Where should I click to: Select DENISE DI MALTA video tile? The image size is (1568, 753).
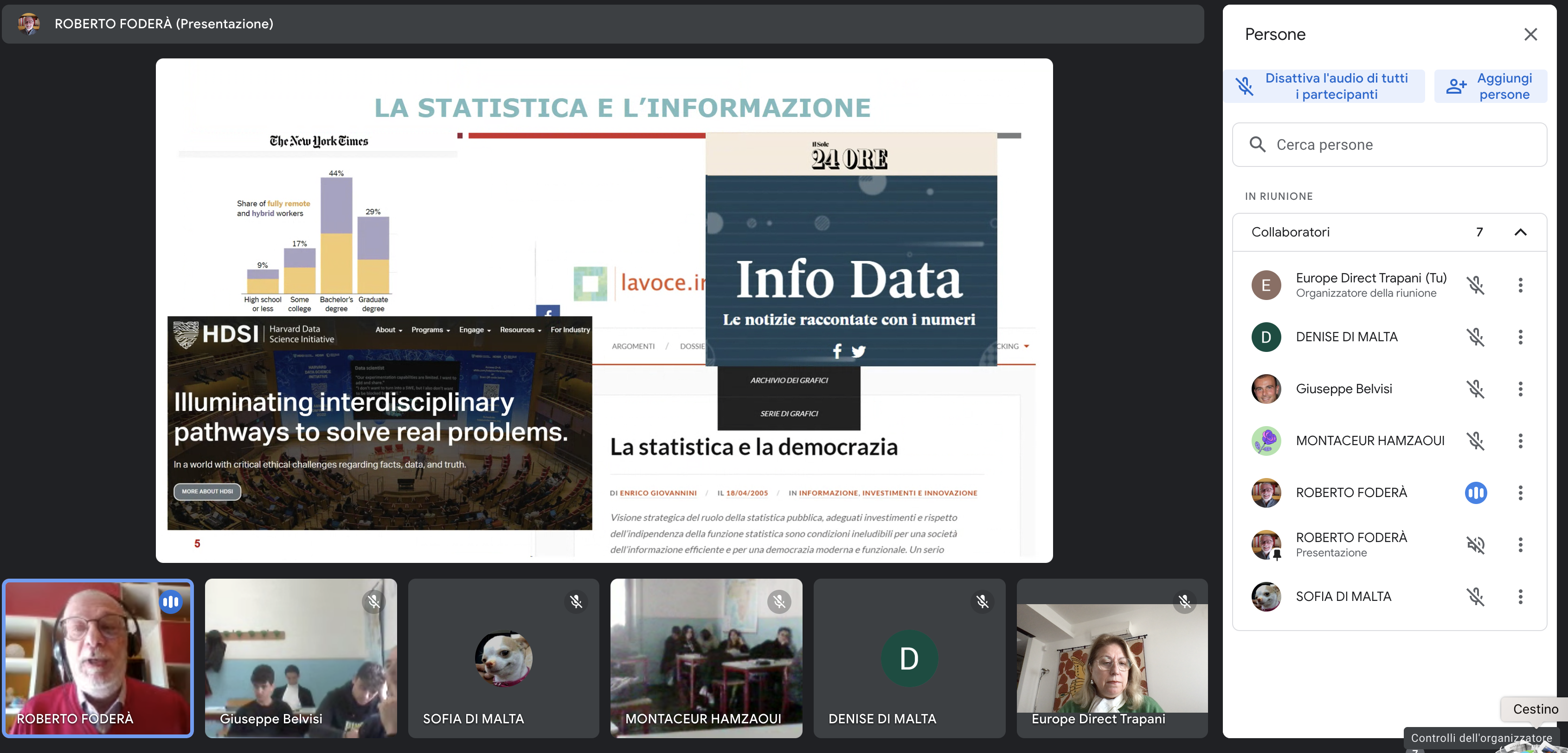click(x=909, y=658)
